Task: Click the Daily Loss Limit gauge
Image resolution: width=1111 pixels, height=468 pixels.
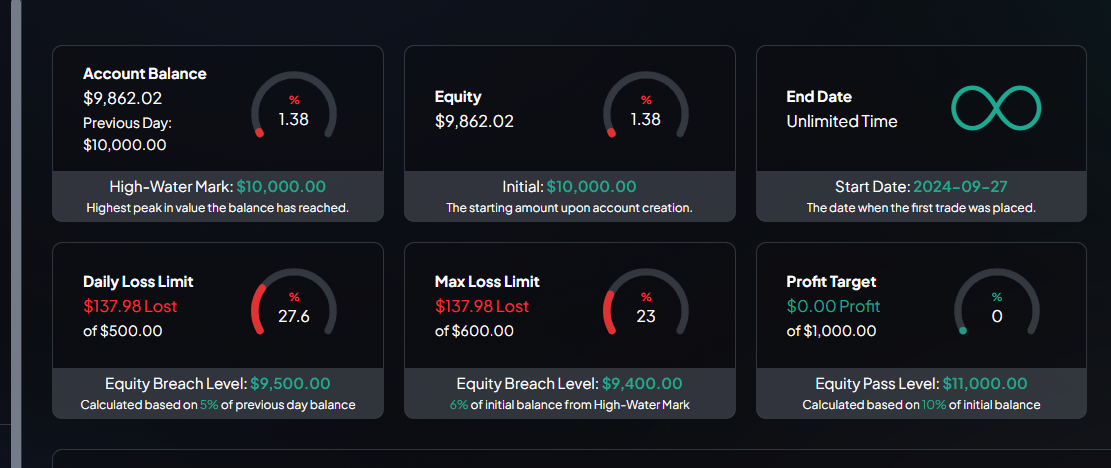Action: point(294,306)
